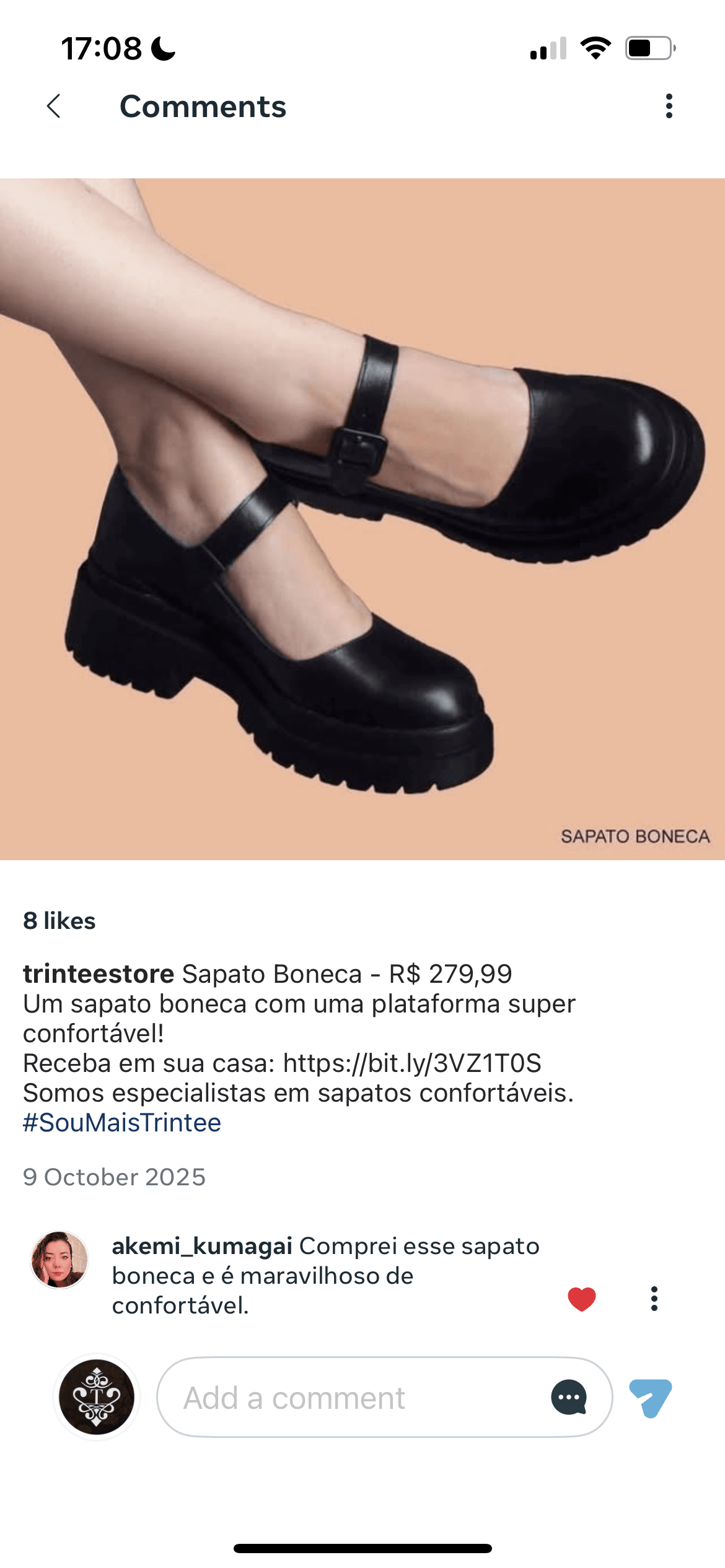The height and width of the screenshot is (1568, 725).
Task: Tap the back arrow icon
Action: 54,106
